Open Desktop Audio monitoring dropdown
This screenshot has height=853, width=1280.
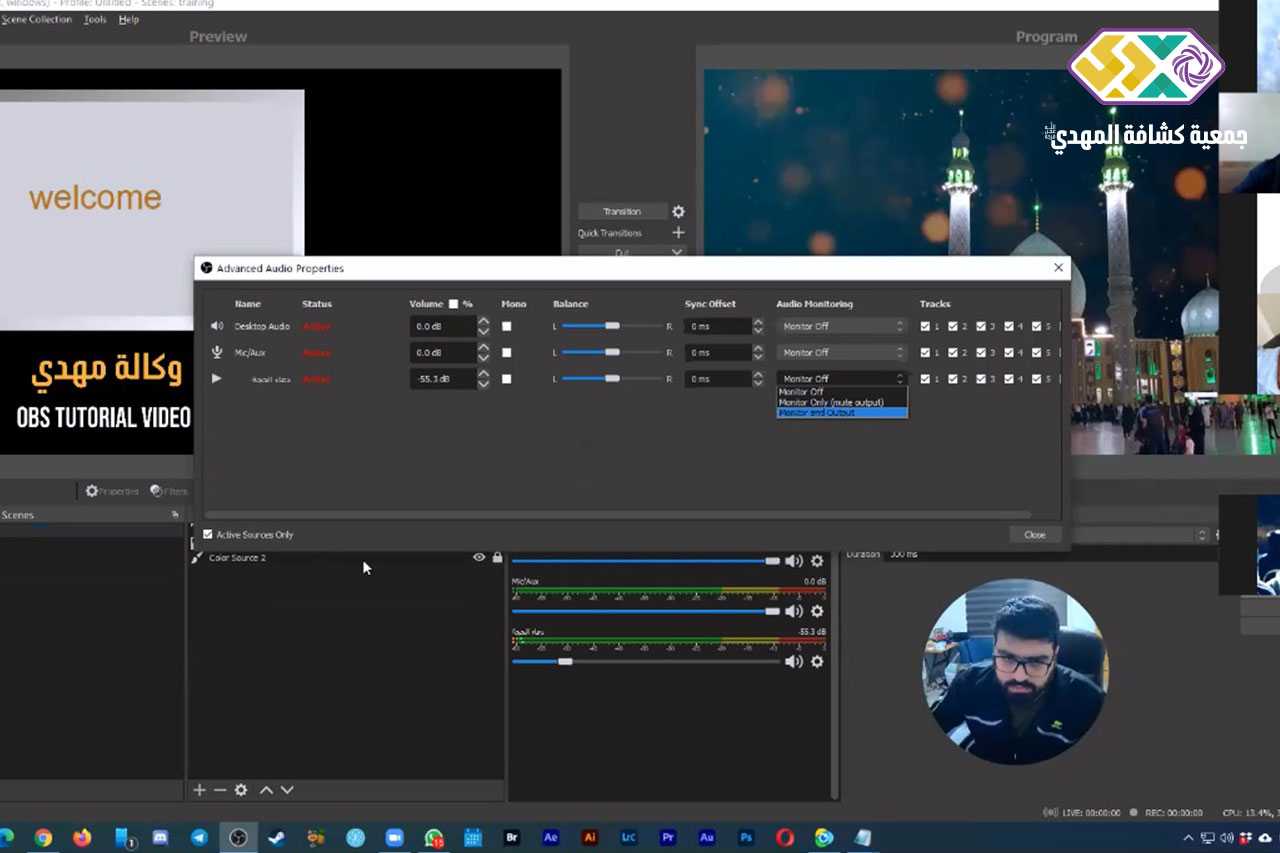pyautogui.click(x=841, y=326)
